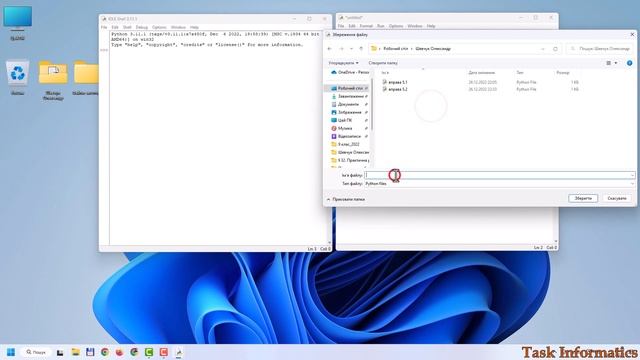Open the view options dropdown arrow
Viewport: 640px width, 360px height.
tap(616, 63)
